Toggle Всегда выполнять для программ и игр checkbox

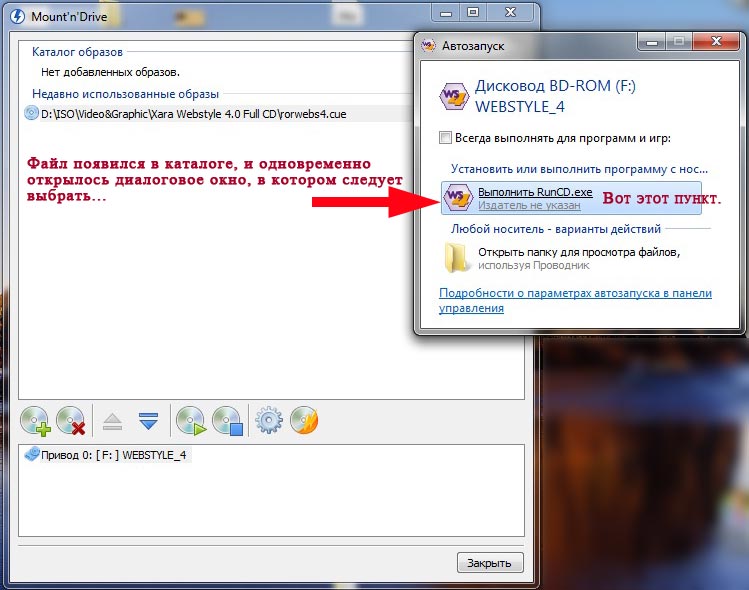(x=445, y=138)
